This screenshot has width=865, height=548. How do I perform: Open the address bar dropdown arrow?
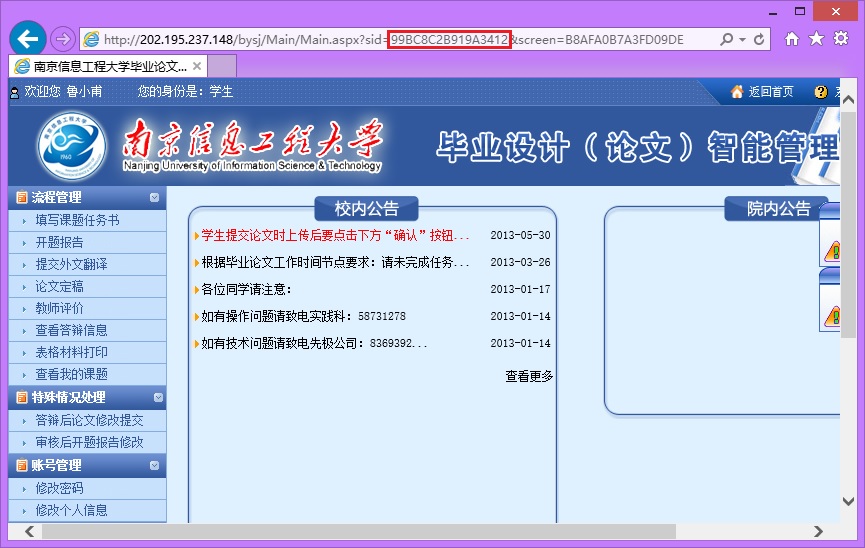(x=743, y=40)
